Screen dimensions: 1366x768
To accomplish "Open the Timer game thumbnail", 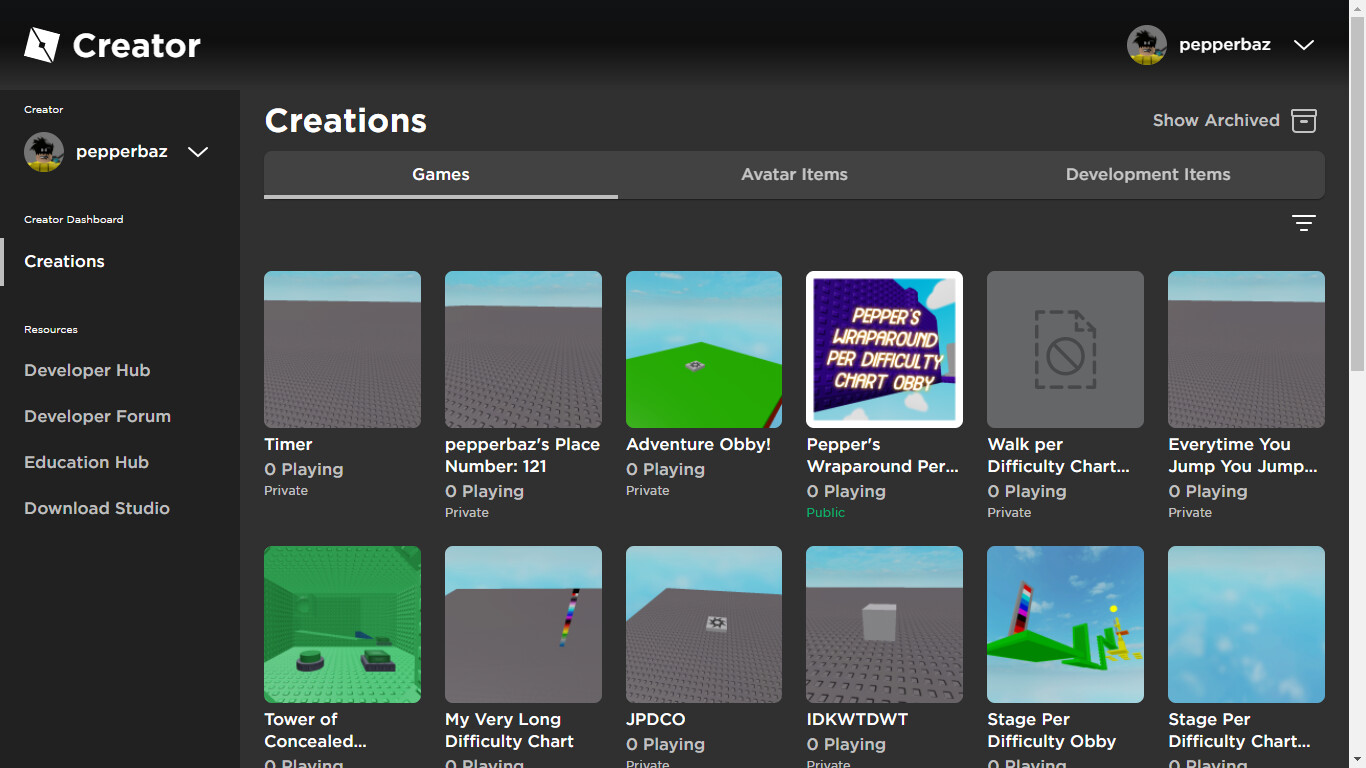I will pyautogui.click(x=342, y=349).
